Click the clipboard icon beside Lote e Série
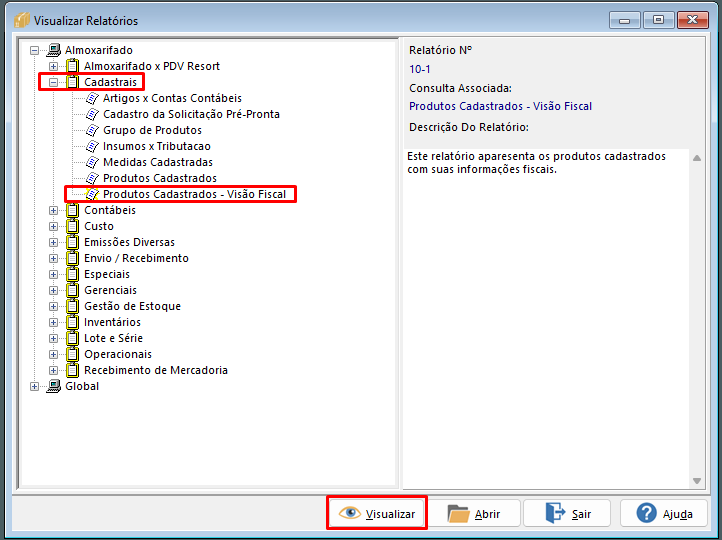The image size is (722, 540). click(x=72, y=338)
